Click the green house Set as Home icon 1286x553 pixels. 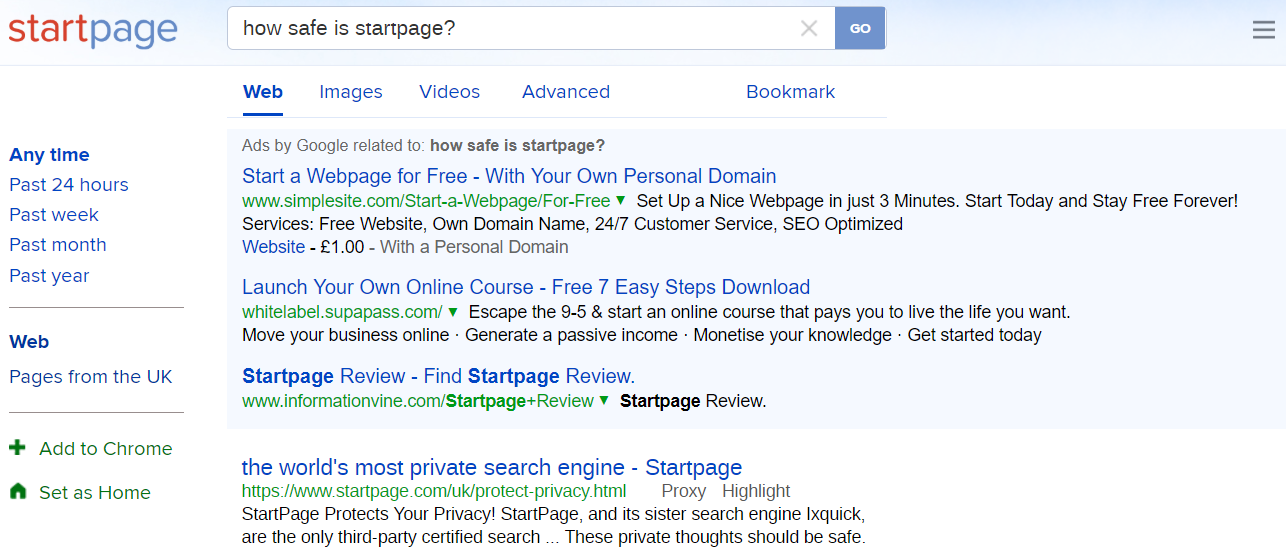point(17,492)
